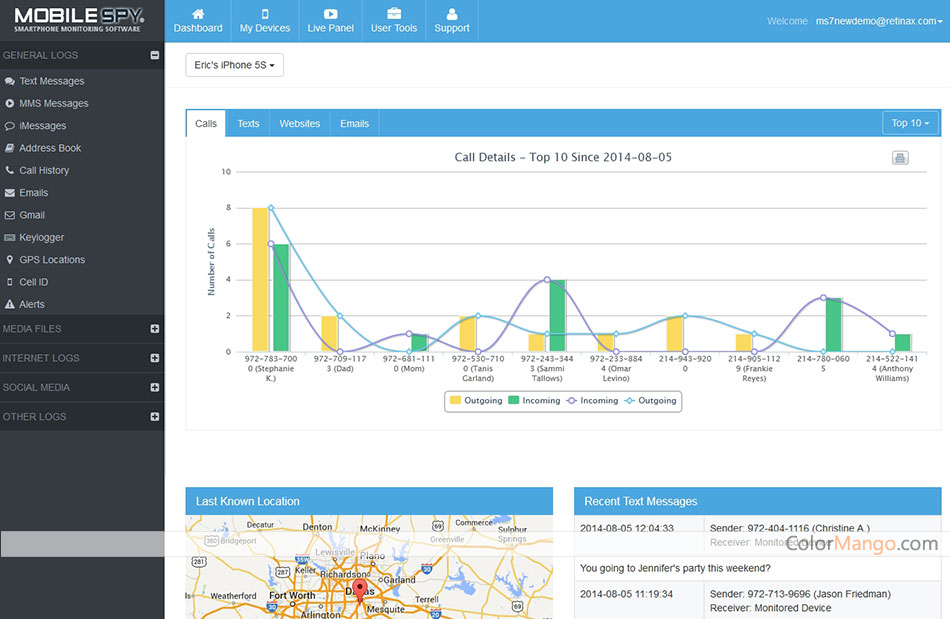Image resolution: width=950 pixels, height=619 pixels.
Task: Click 'Sender: 972-713-9696 (Jason Friedman)'
Action: coord(800,594)
